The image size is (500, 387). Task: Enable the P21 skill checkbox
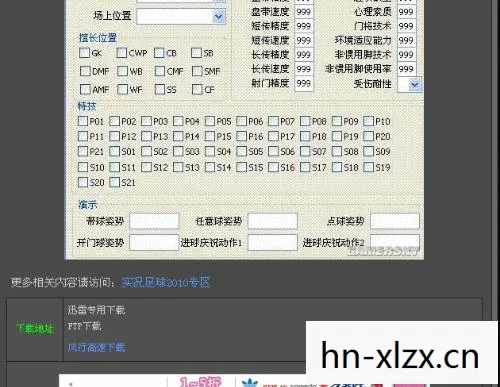click(x=83, y=151)
